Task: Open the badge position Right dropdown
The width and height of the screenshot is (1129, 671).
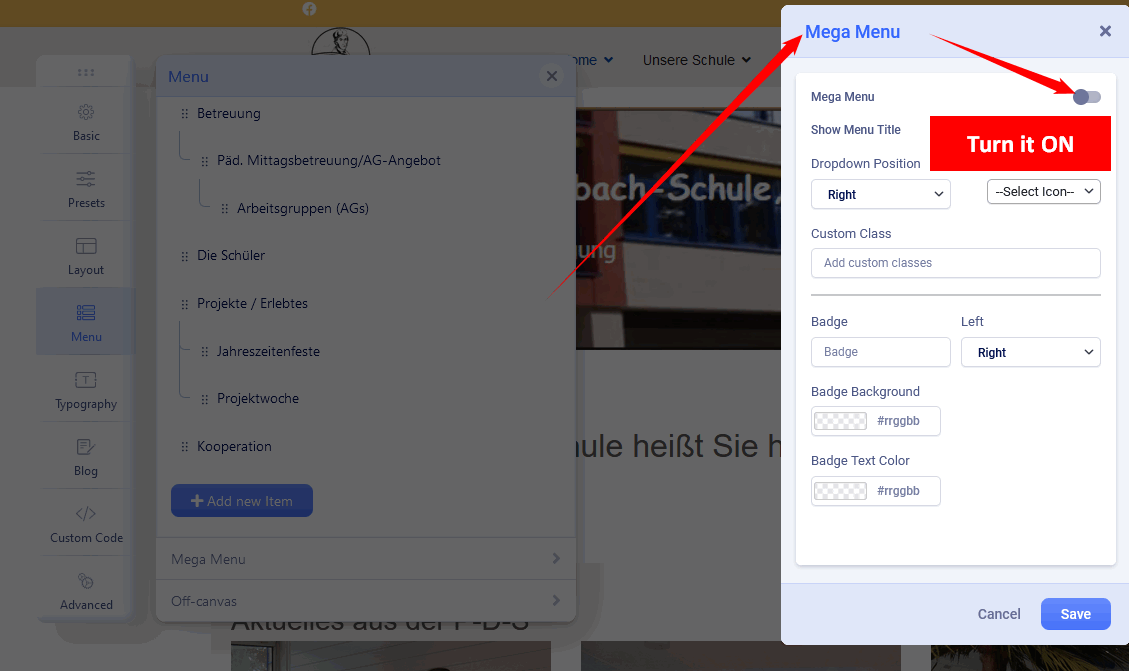Action: tap(1030, 352)
